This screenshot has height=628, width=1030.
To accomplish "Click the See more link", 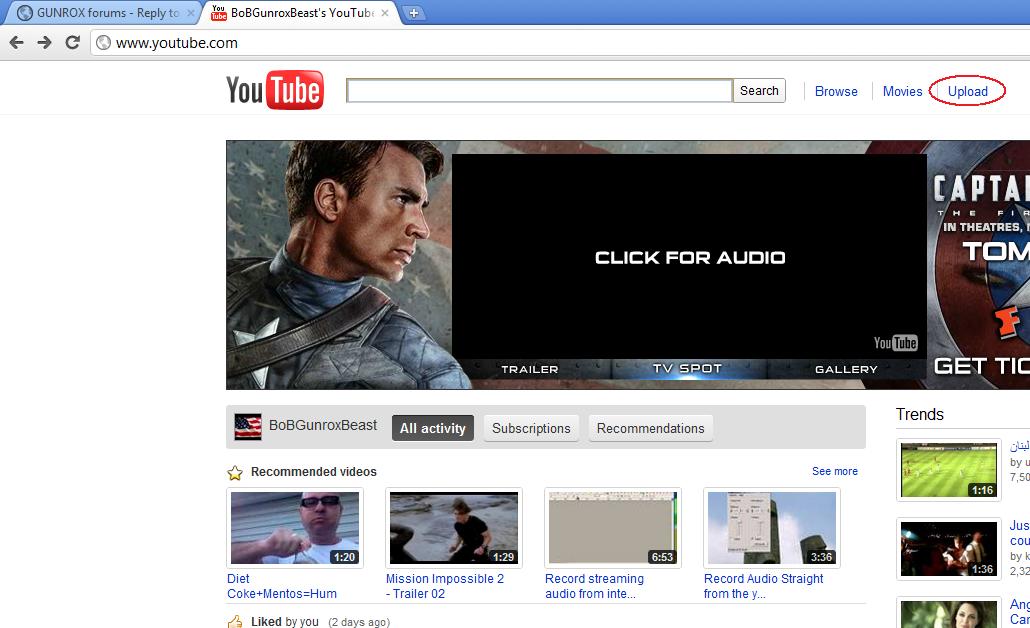I will [834, 471].
